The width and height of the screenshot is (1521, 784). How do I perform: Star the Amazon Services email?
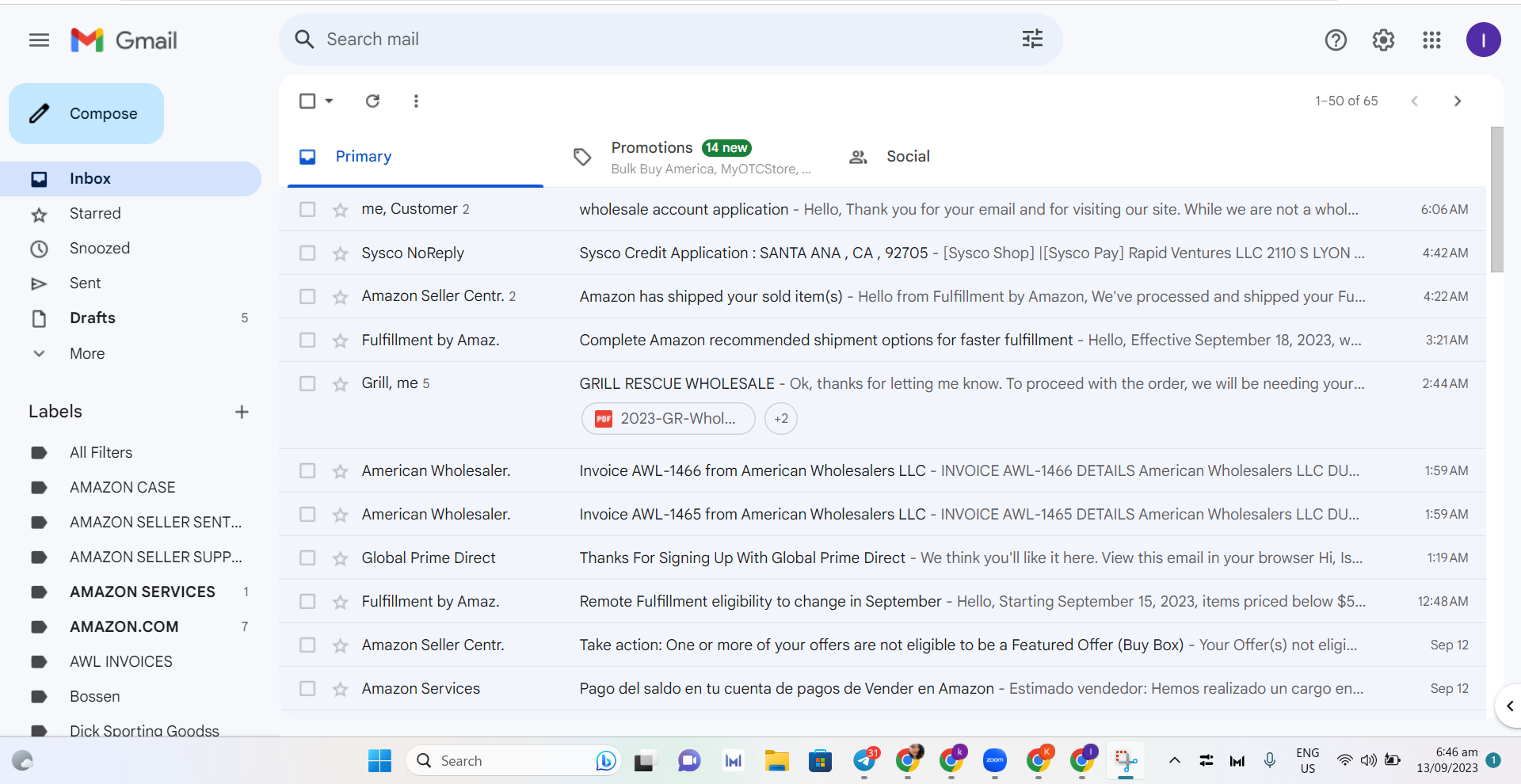[341, 689]
